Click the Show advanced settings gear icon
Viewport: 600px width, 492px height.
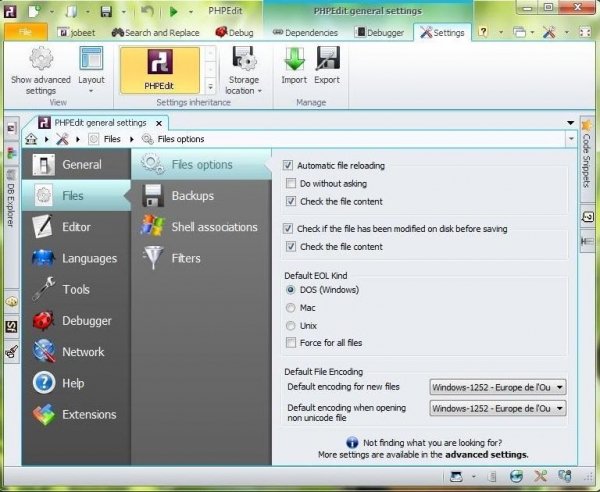(41, 59)
